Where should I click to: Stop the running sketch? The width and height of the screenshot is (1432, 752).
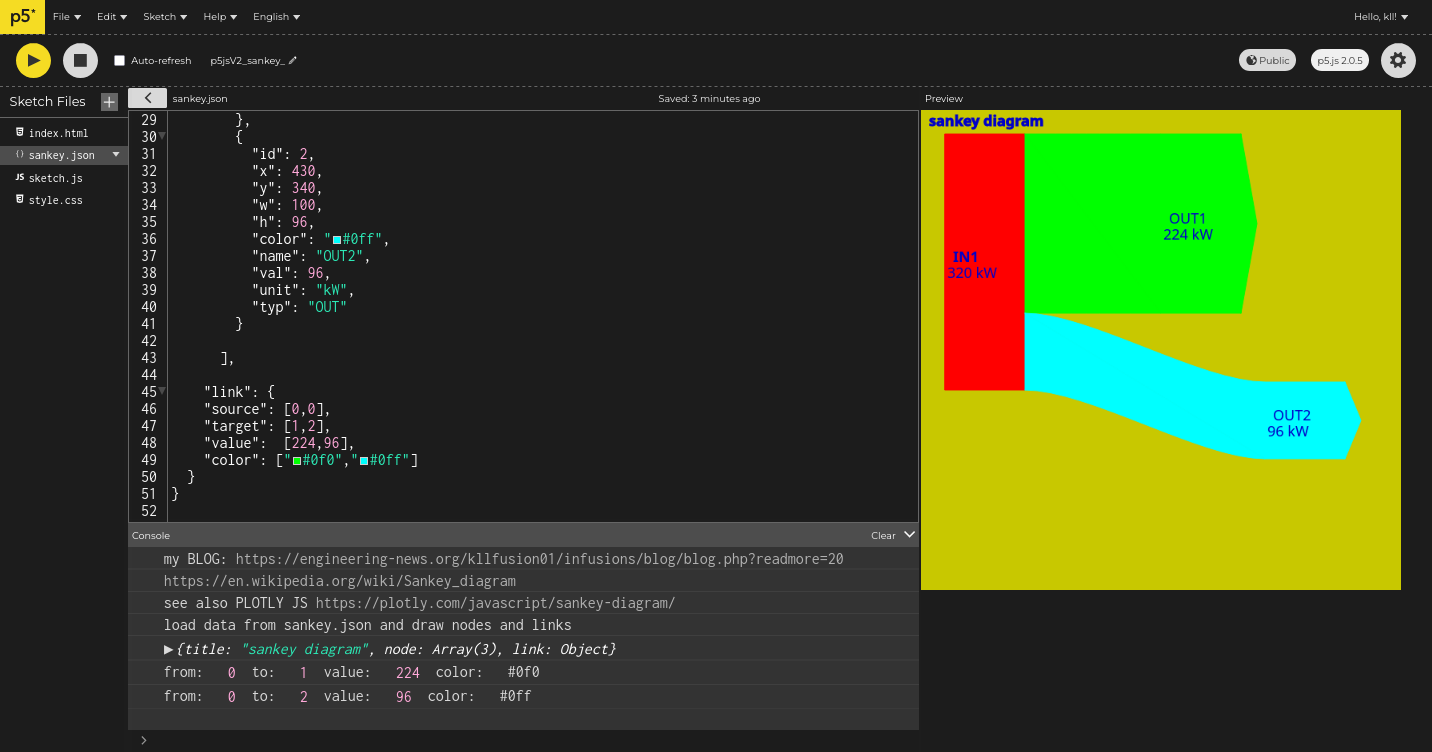click(x=80, y=60)
